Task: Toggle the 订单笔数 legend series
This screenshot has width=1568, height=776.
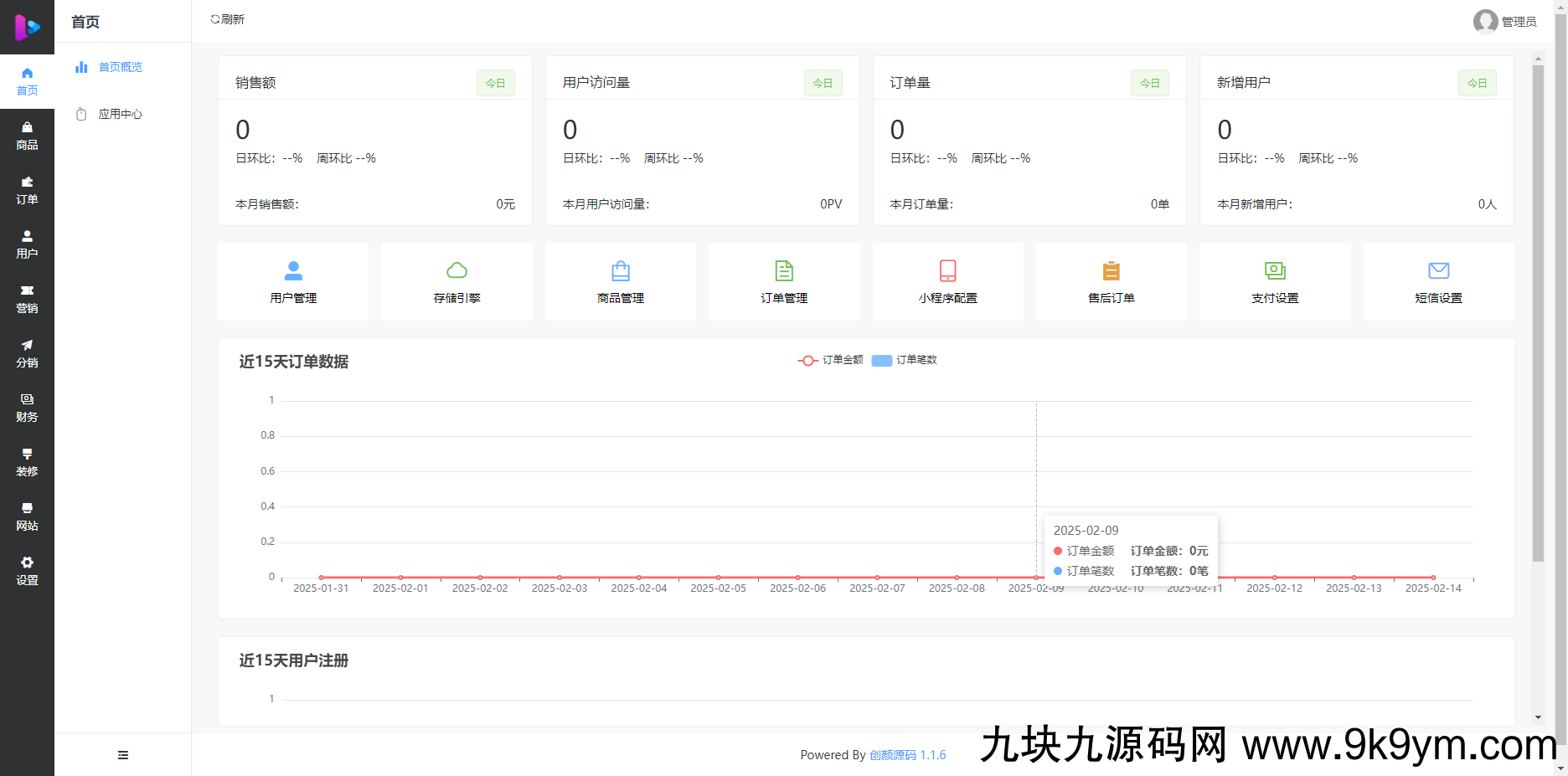Action: pos(905,360)
